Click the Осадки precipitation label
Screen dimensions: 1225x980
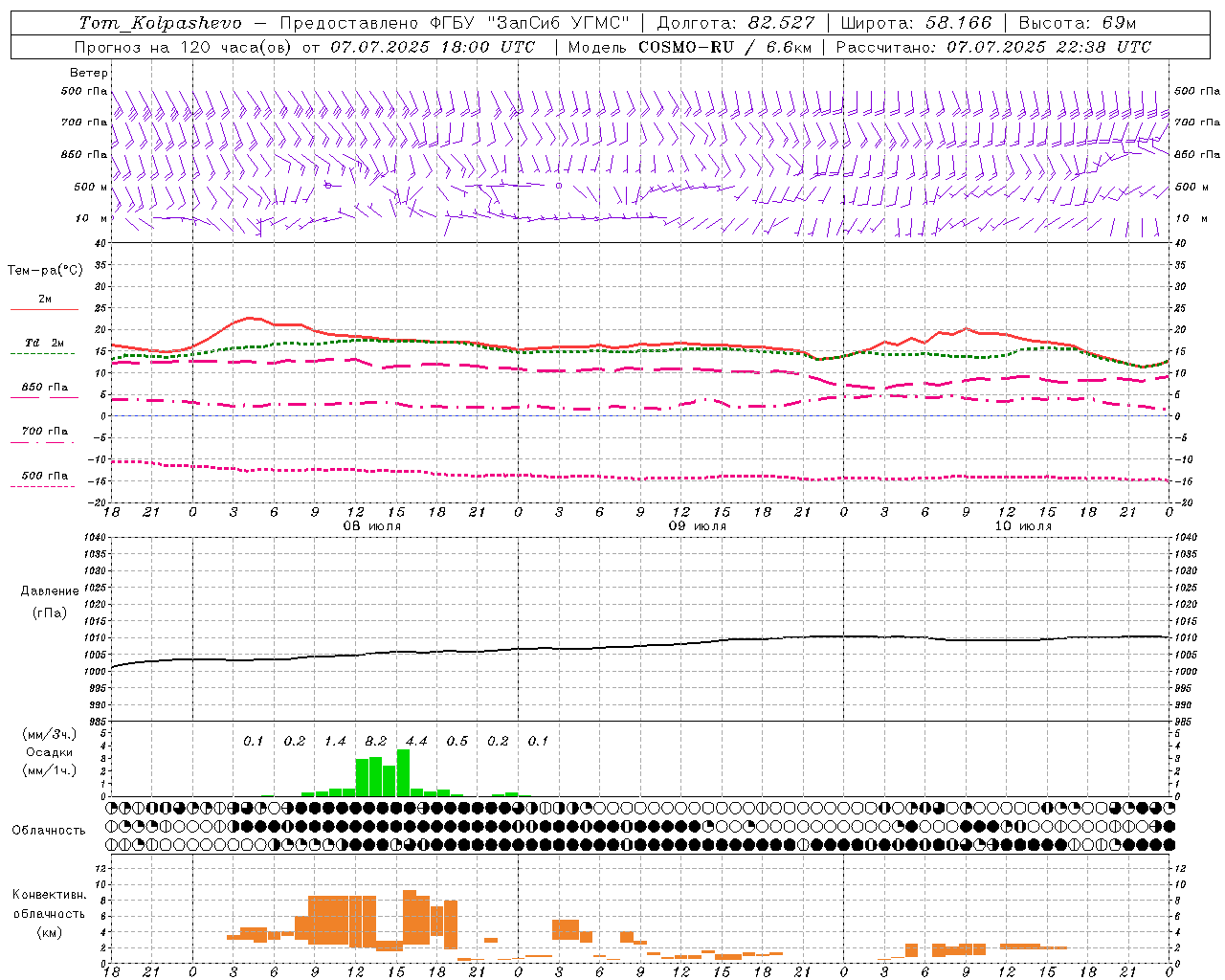(x=50, y=752)
